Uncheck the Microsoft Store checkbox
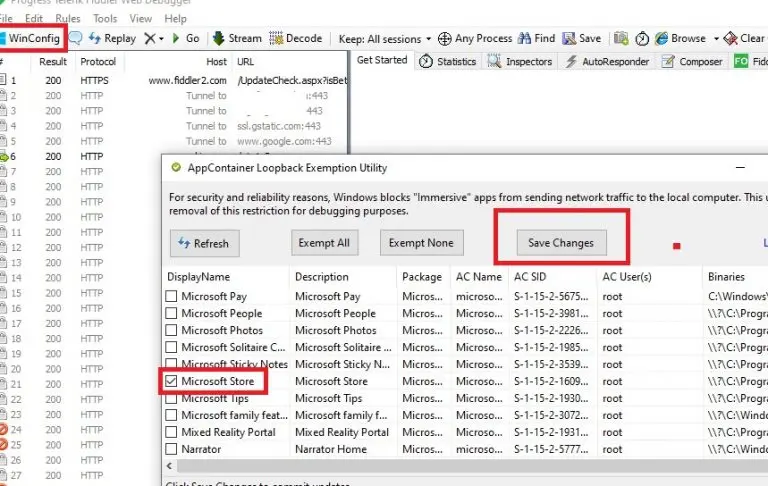768x486 pixels. [x=171, y=381]
